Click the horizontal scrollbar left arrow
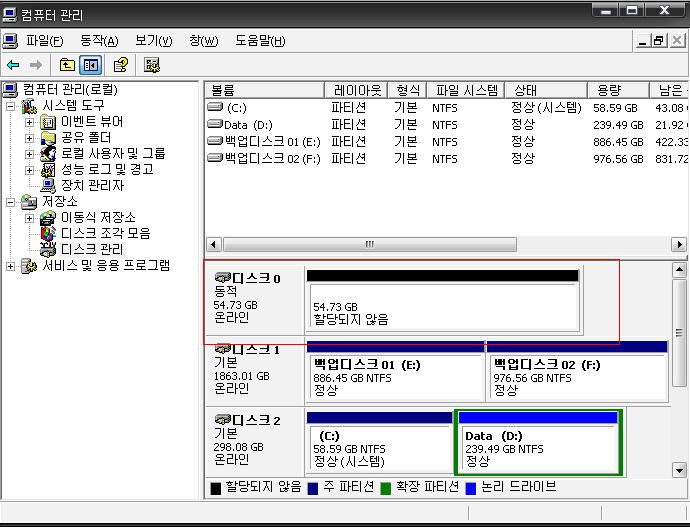 point(214,245)
